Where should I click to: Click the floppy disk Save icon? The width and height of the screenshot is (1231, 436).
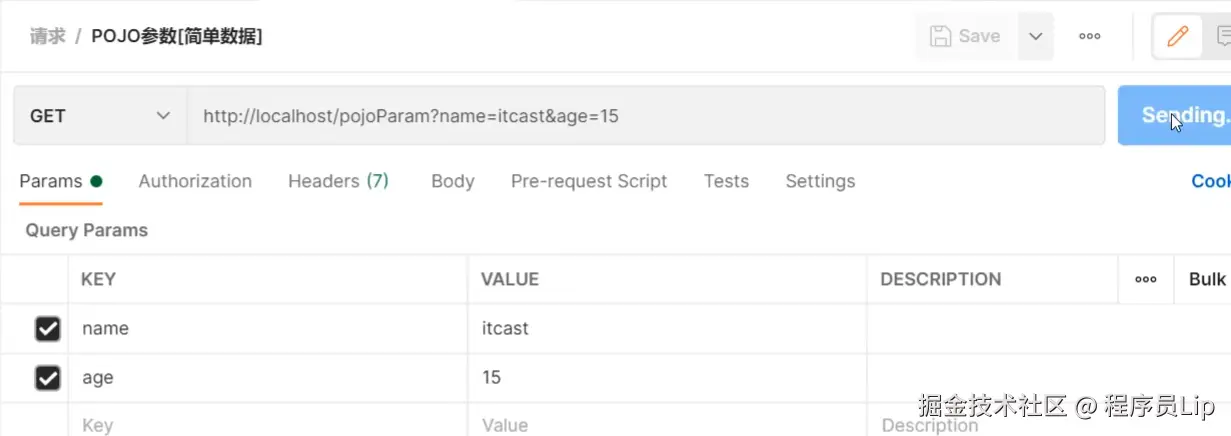coord(941,37)
